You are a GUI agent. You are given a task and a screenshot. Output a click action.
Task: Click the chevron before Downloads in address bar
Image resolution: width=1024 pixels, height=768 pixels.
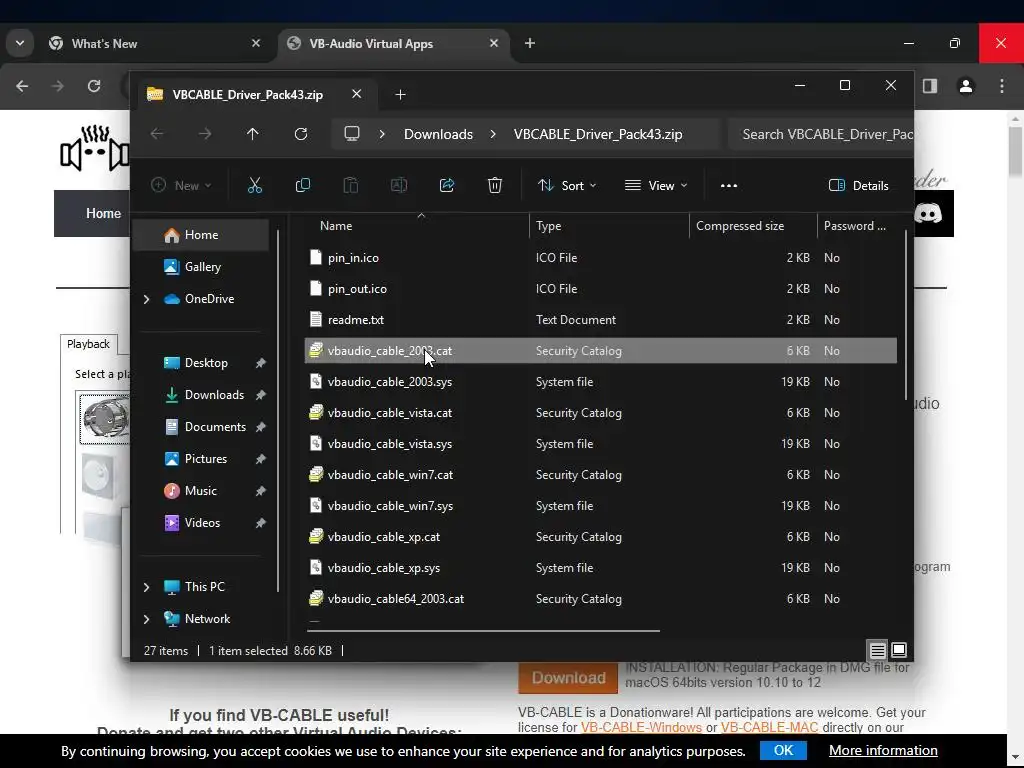[x=382, y=134]
